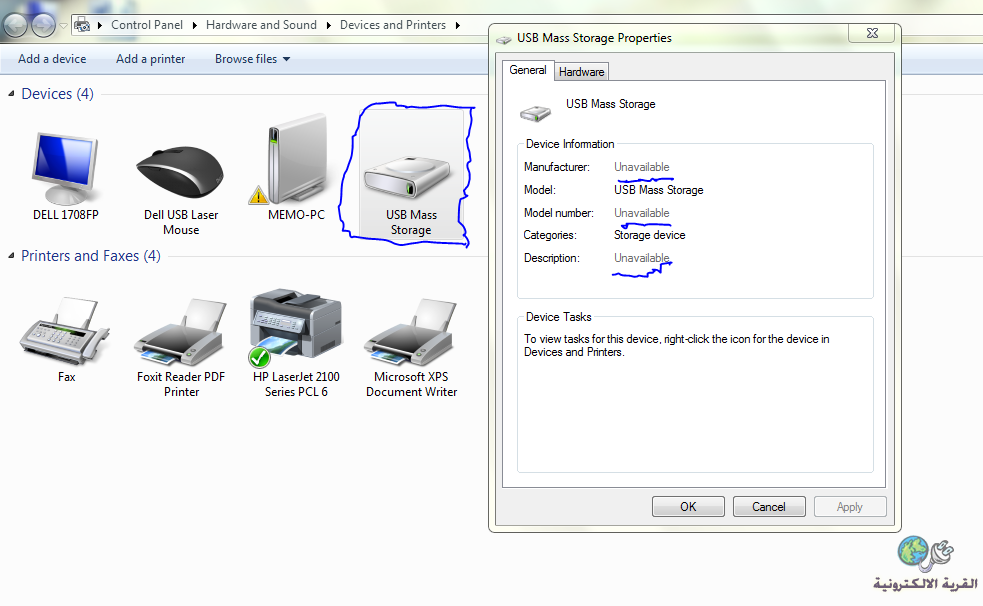Click the Apply button

click(850, 506)
